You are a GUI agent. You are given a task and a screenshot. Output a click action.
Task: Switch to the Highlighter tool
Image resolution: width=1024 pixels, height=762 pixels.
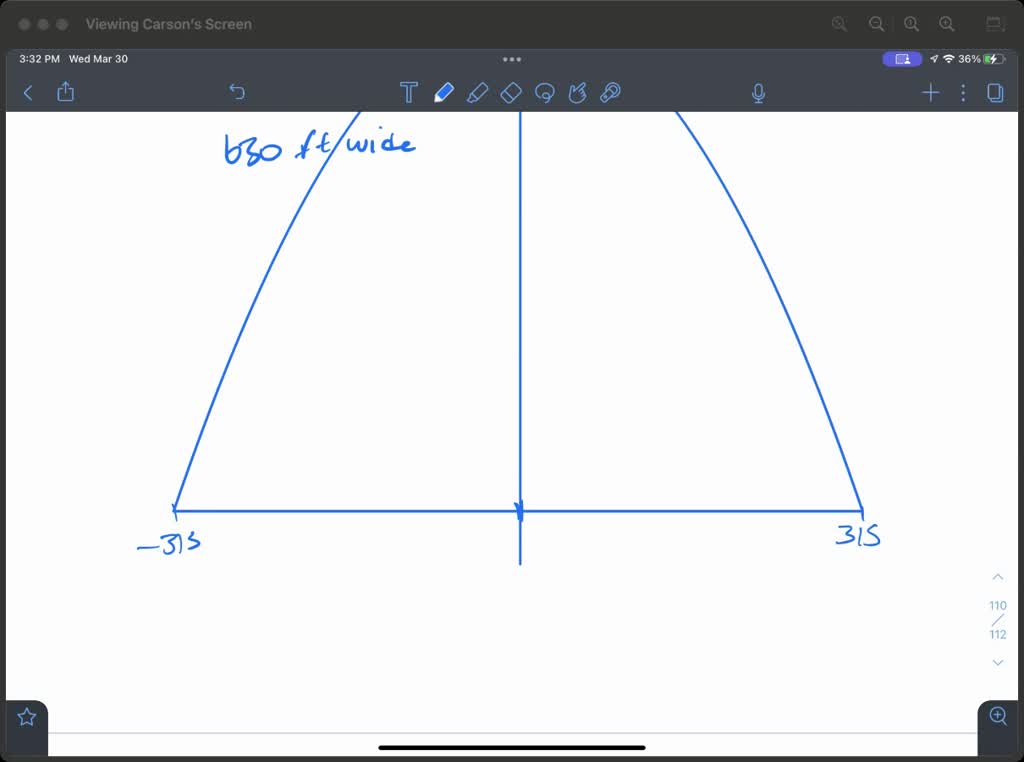pos(478,92)
